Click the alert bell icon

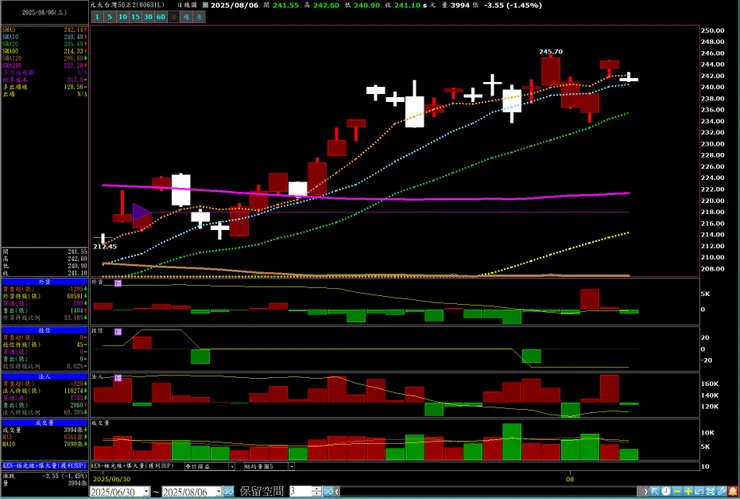tap(732, 491)
